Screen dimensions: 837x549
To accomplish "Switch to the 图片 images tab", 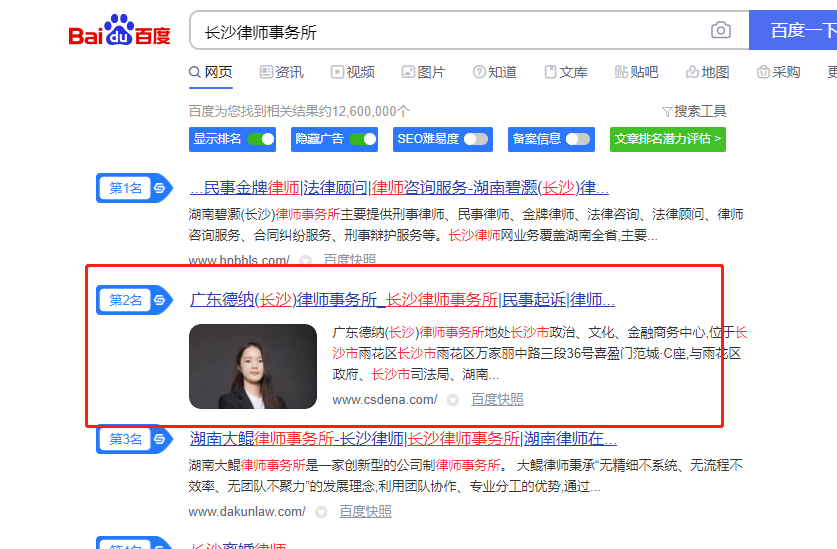I will point(423,72).
